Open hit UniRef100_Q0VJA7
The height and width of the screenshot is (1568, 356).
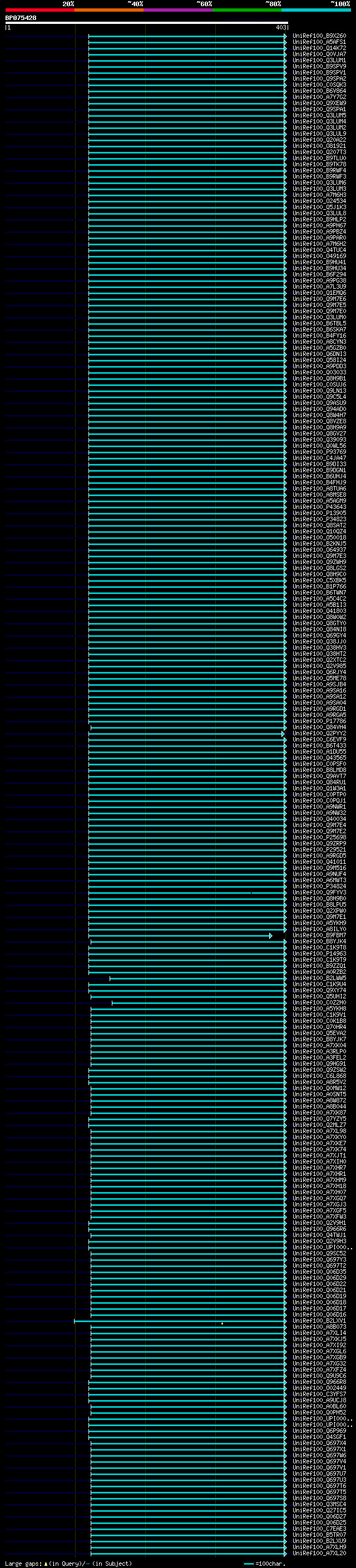319,54
